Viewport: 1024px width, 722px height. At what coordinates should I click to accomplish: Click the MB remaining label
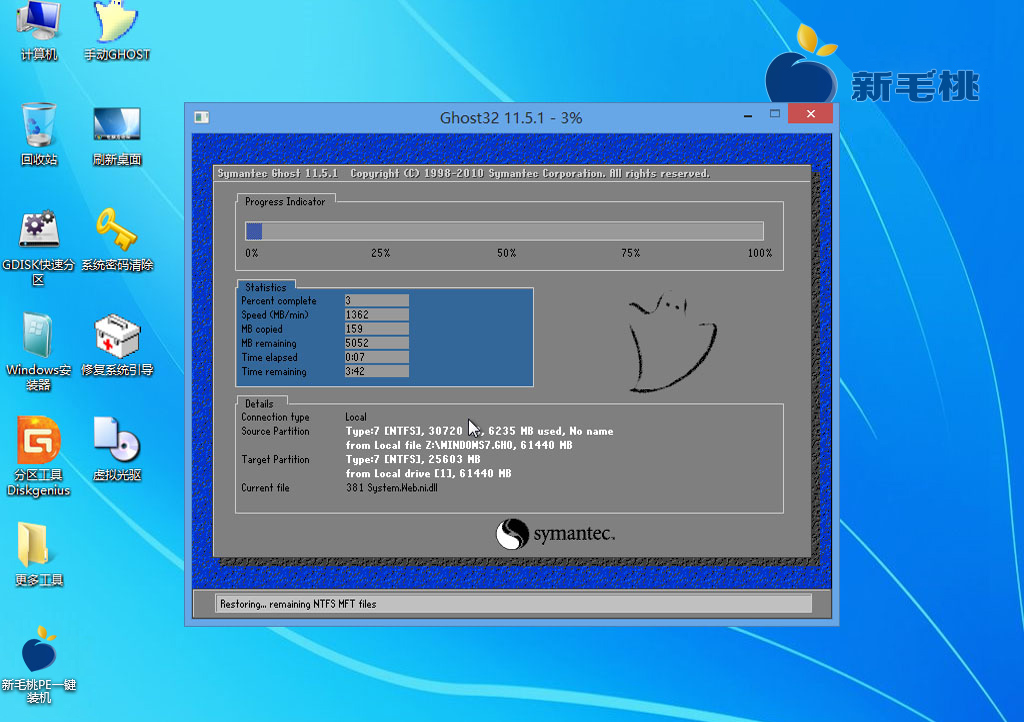[x=268, y=344]
